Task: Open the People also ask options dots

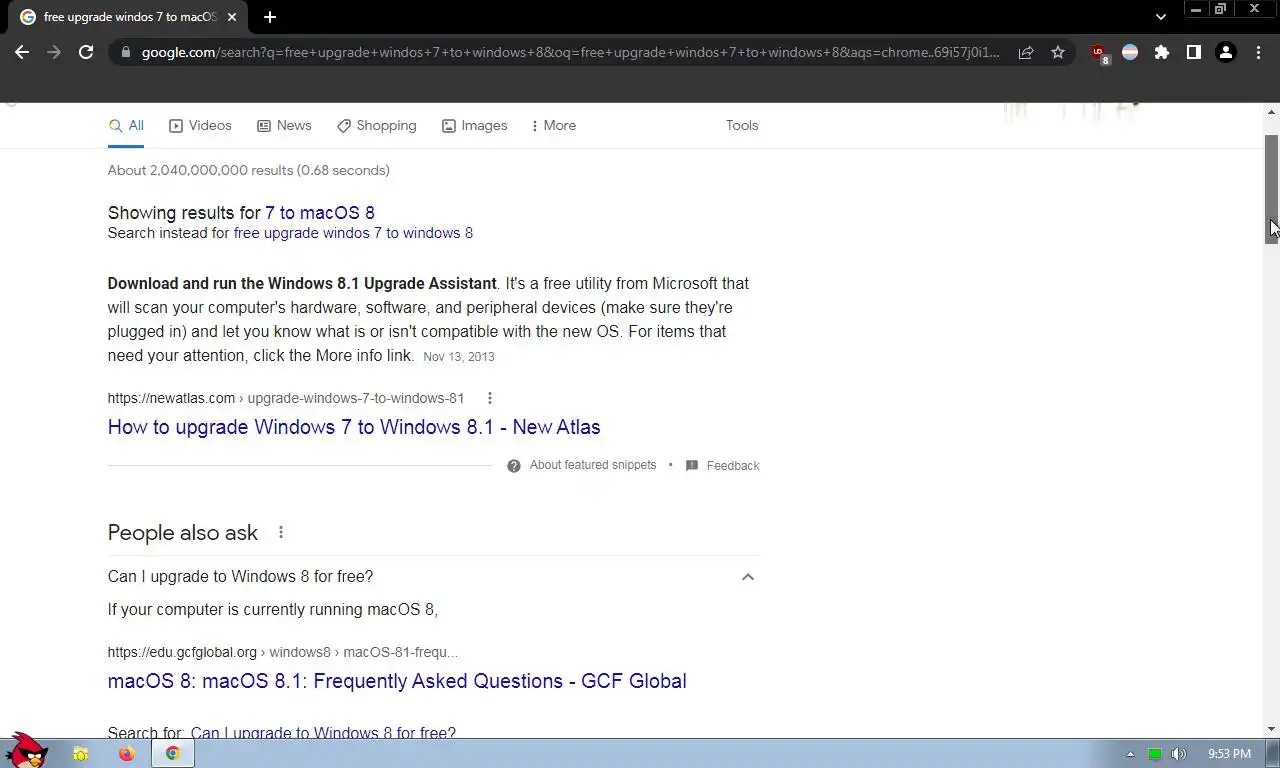Action: coord(281,533)
